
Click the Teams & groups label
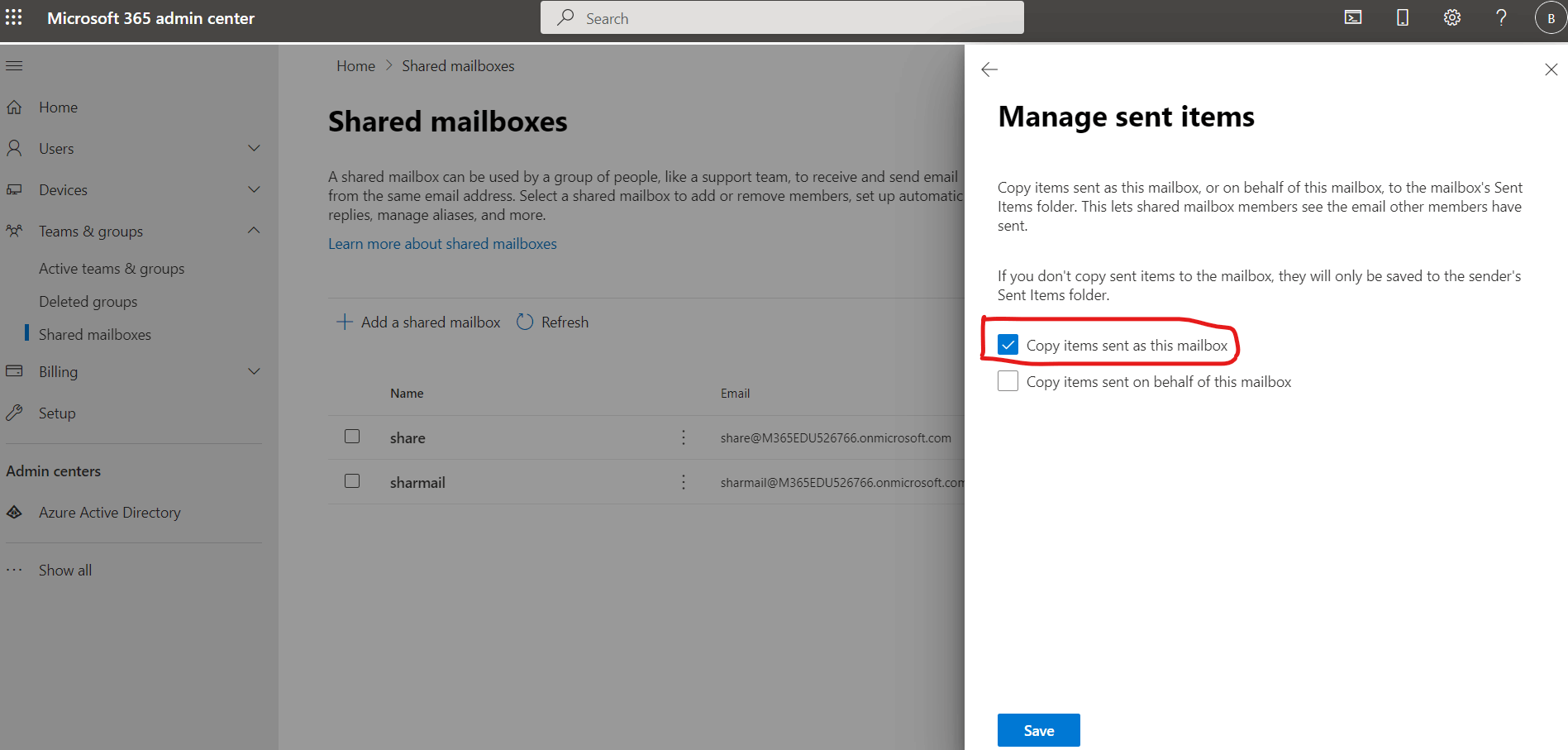(x=91, y=232)
